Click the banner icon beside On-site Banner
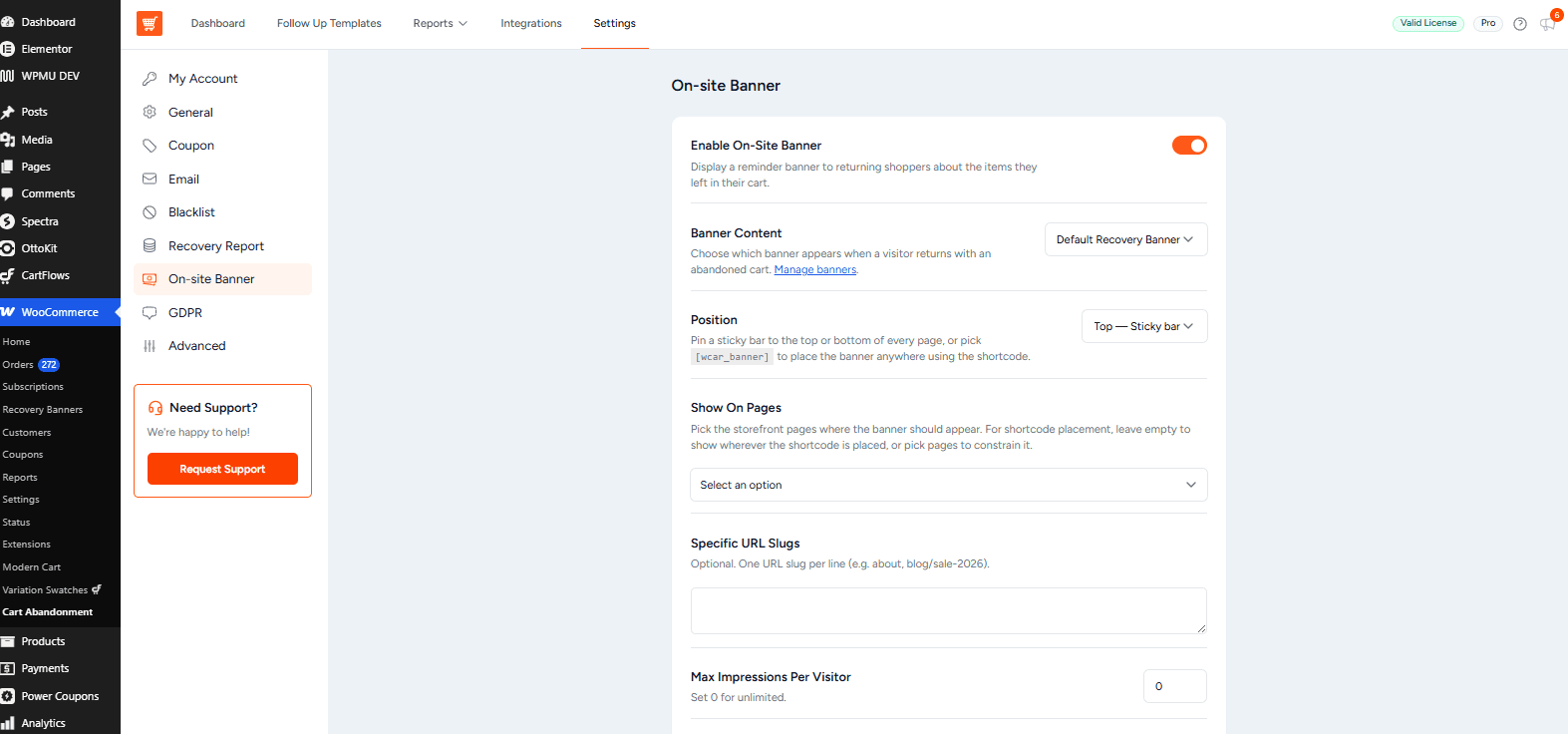Viewport: 1568px width, 734px height. [x=150, y=279]
